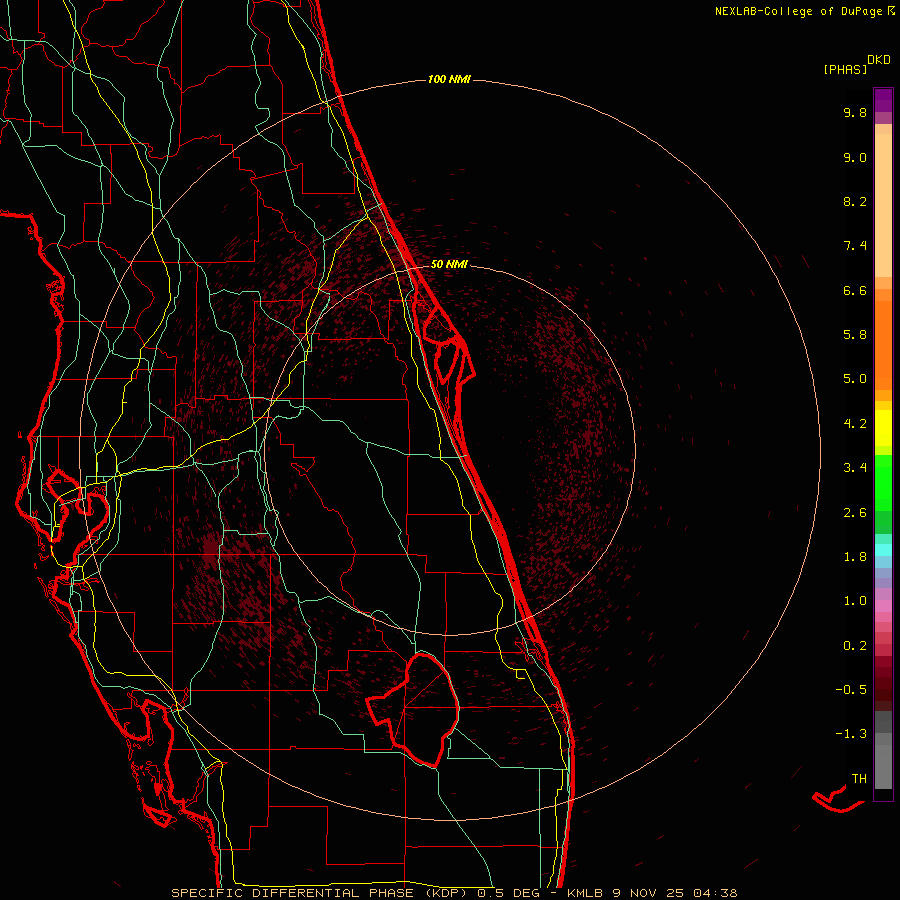Click the 4.2 scale value
Image resolution: width=900 pixels, height=900 pixels.
pyautogui.click(x=855, y=424)
